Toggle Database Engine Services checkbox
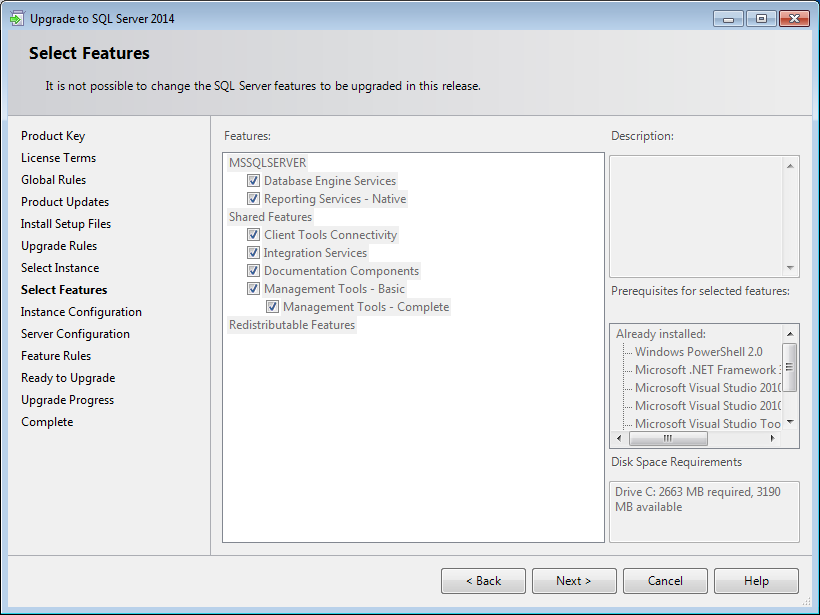The image size is (820, 615). [x=253, y=181]
